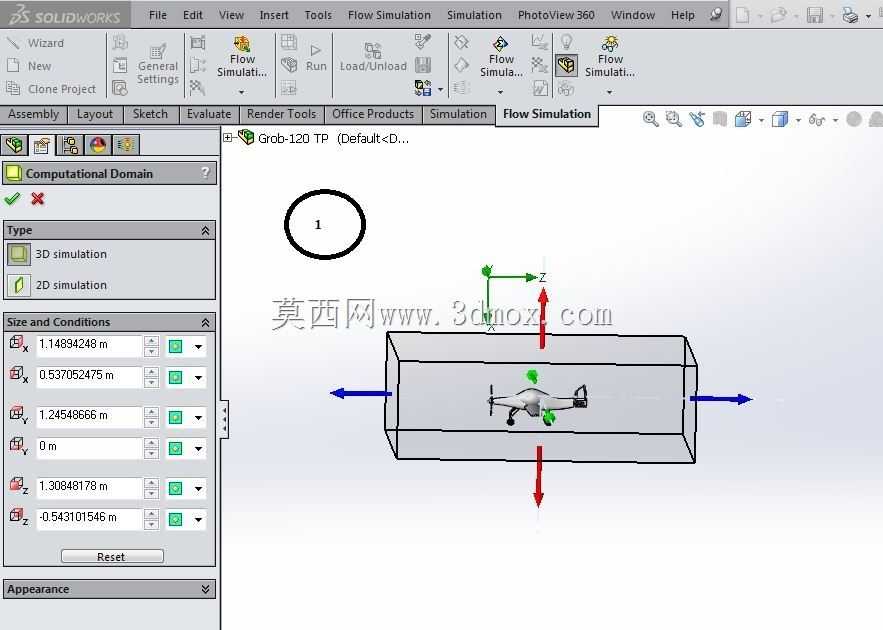Click the Print icon in title toolbar
This screenshot has height=630, width=883.
(x=850, y=15)
